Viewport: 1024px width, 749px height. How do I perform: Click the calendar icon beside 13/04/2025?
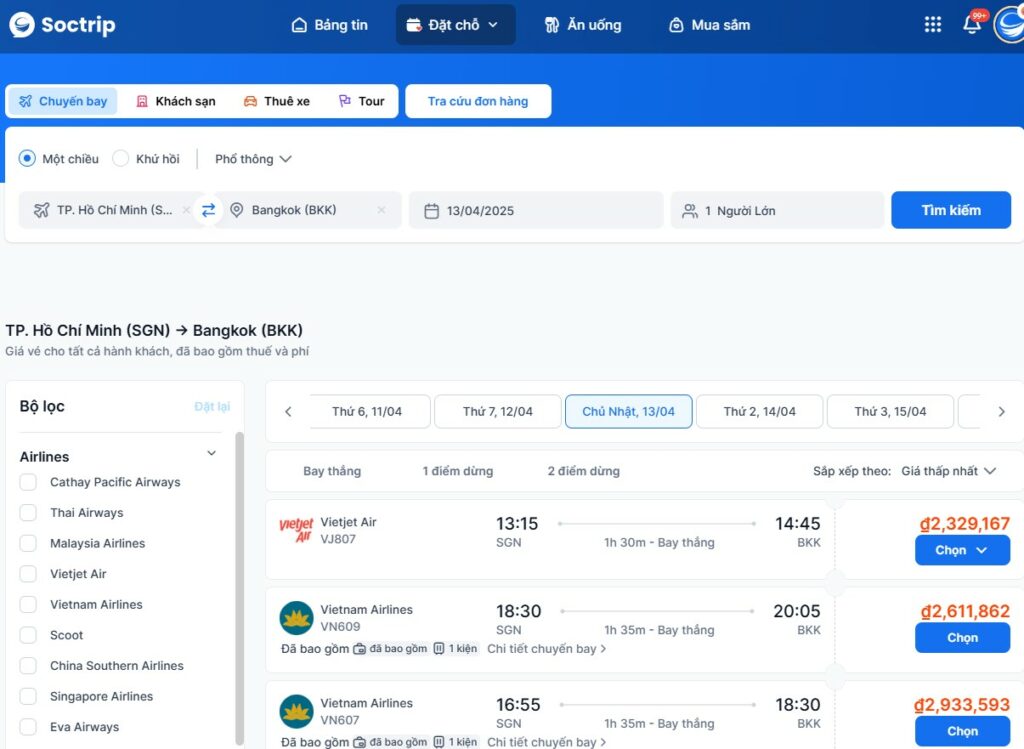432,211
